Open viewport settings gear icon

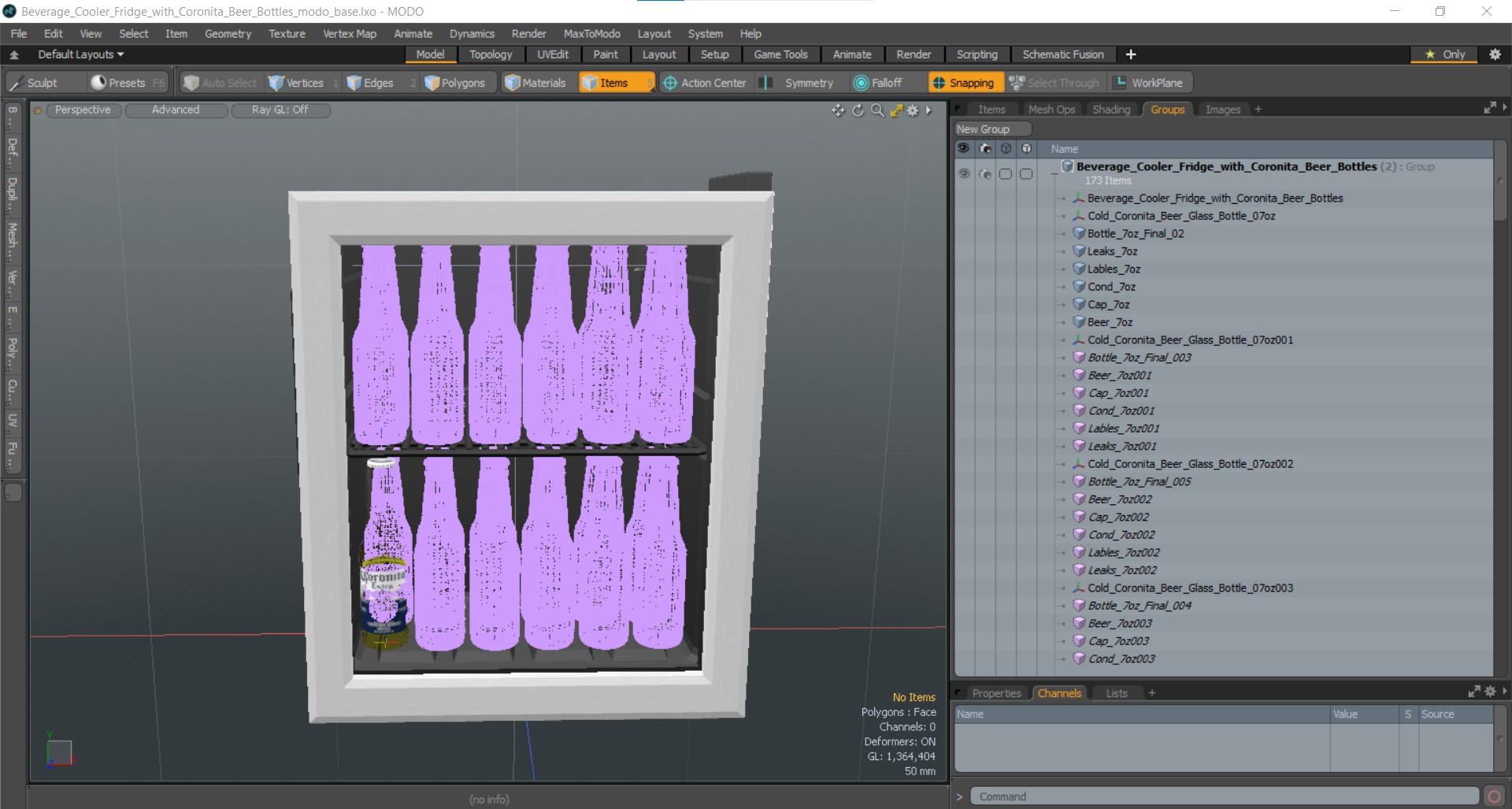coord(913,110)
